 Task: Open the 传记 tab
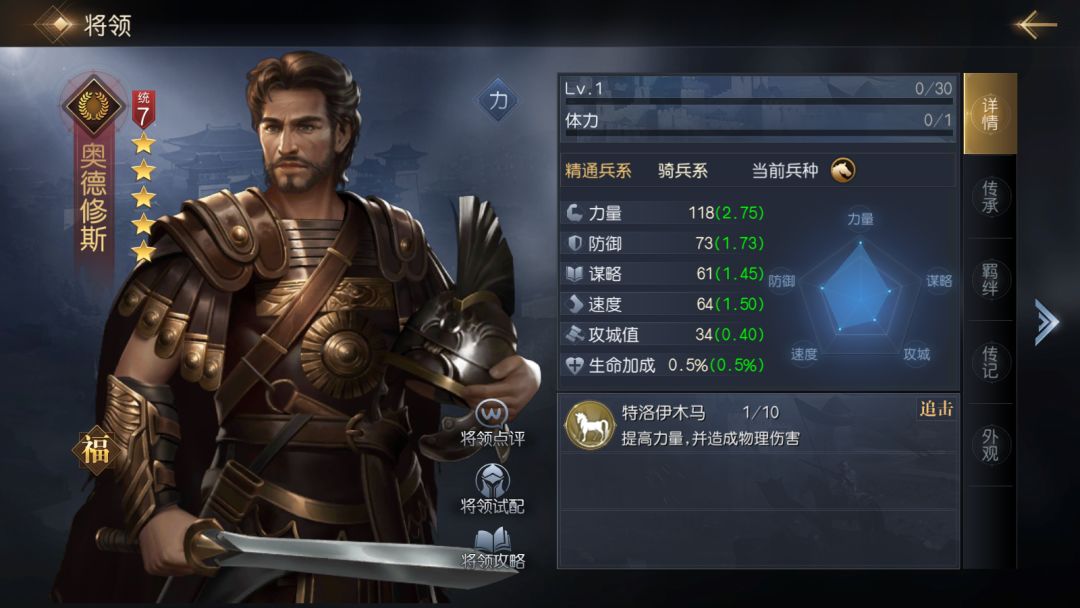(x=990, y=362)
